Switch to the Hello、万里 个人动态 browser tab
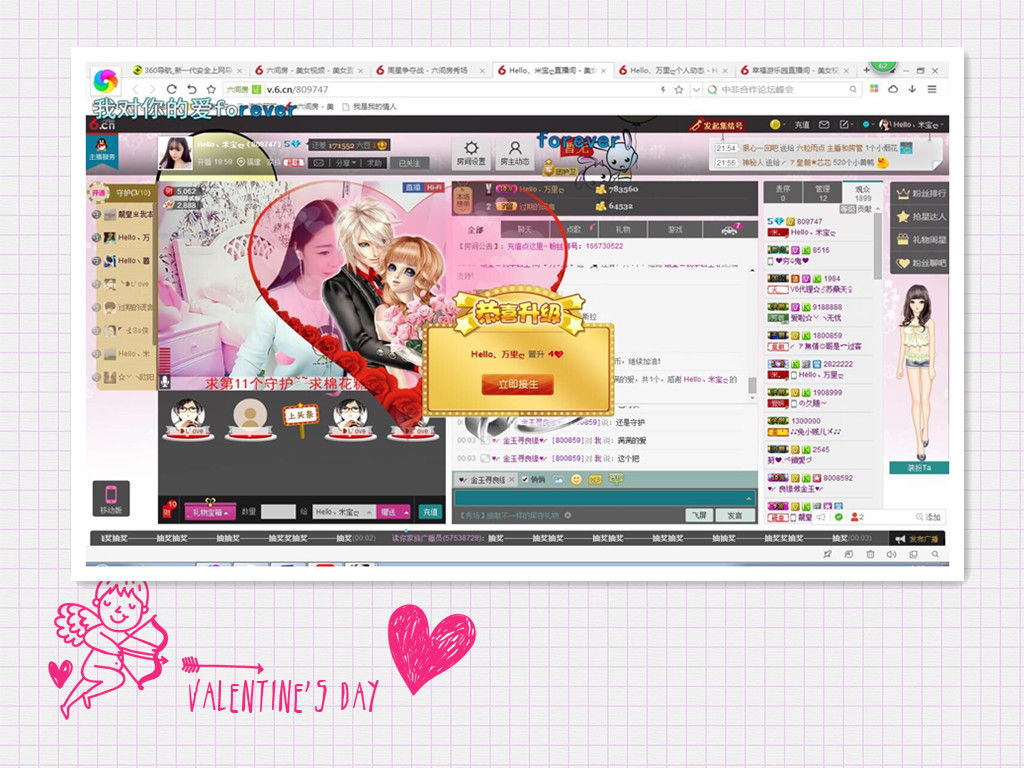This screenshot has height=768, width=1024. point(672,70)
